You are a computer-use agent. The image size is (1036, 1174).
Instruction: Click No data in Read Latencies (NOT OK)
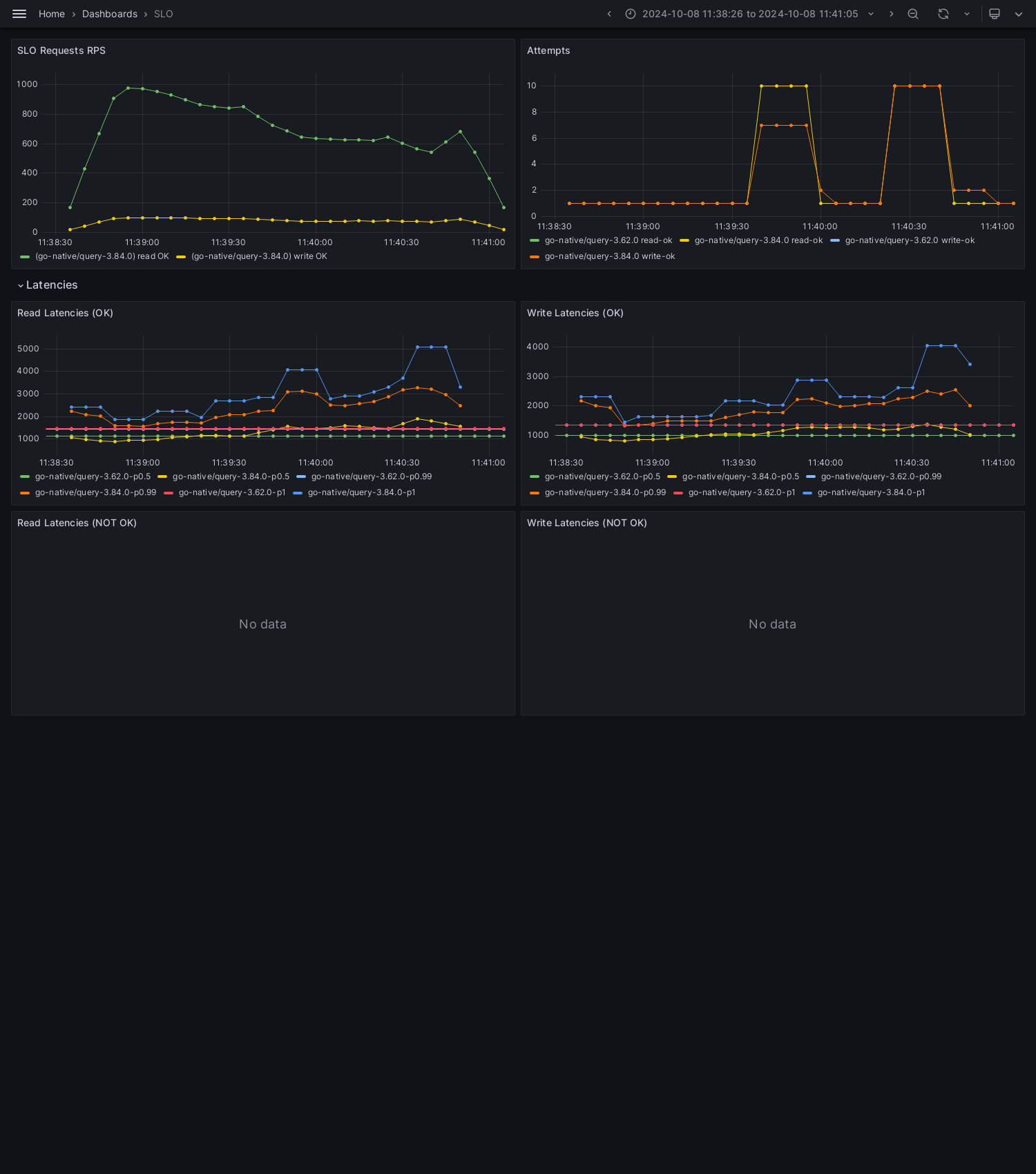pos(262,624)
